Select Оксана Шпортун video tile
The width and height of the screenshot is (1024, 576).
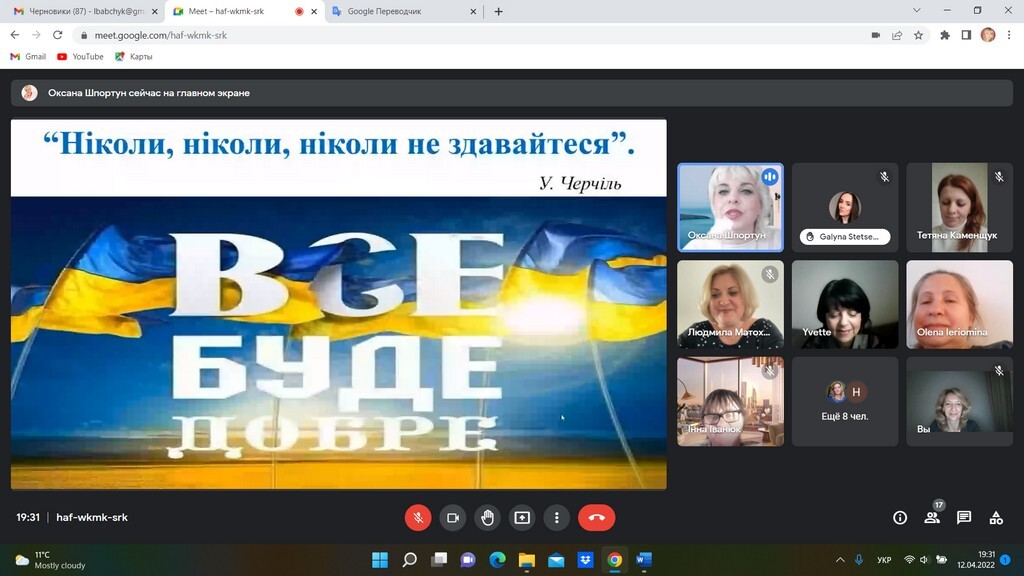point(730,208)
